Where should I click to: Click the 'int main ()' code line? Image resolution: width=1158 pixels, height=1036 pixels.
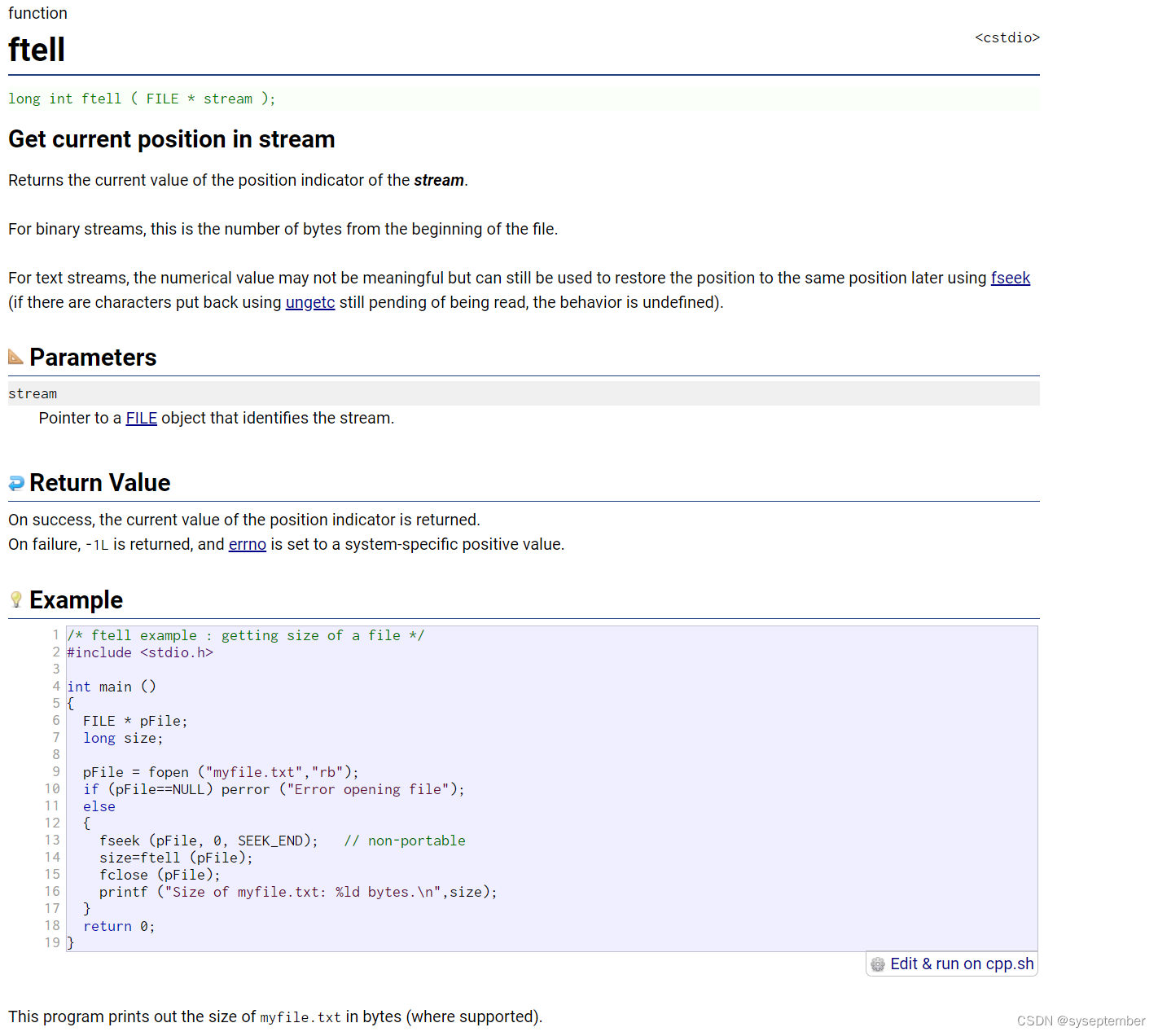[x=112, y=687]
